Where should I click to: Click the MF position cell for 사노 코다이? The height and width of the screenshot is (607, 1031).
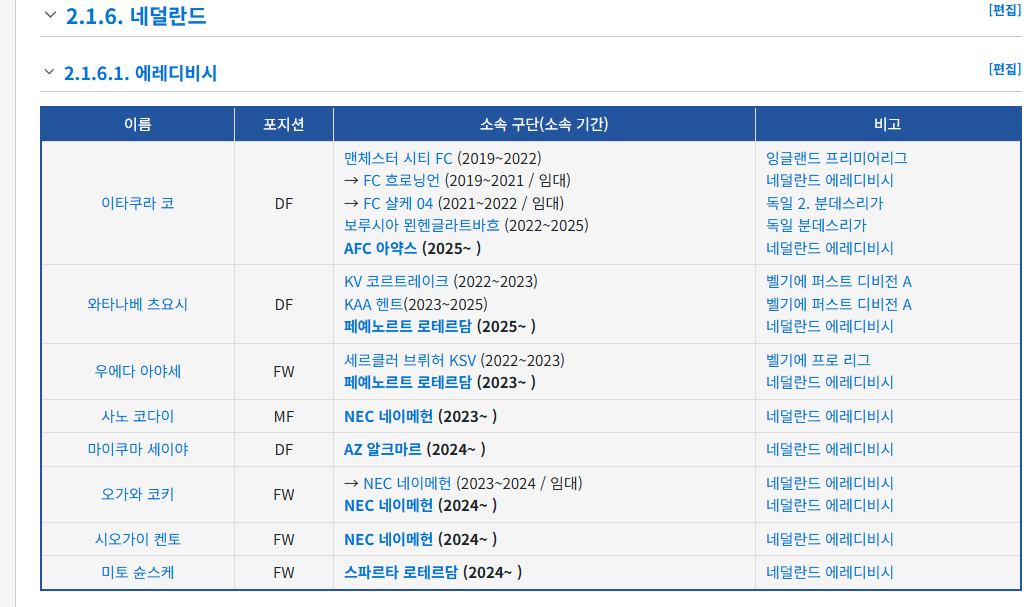[x=284, y=416]
